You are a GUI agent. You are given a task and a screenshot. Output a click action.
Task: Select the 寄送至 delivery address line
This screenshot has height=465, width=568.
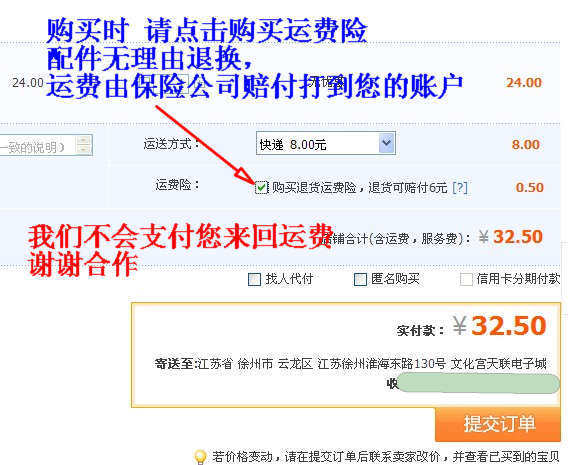click(350, 364)
